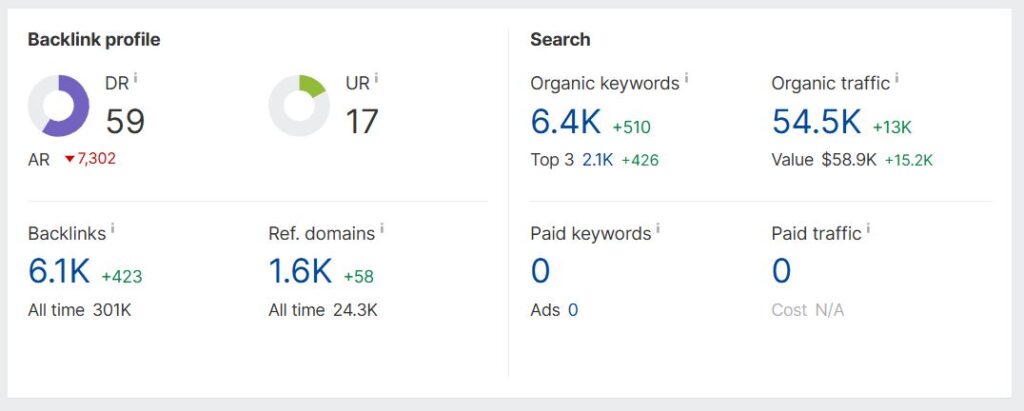Click the Organic traffic info icon
Screen dimensions: 1024x411
point(897,78)
